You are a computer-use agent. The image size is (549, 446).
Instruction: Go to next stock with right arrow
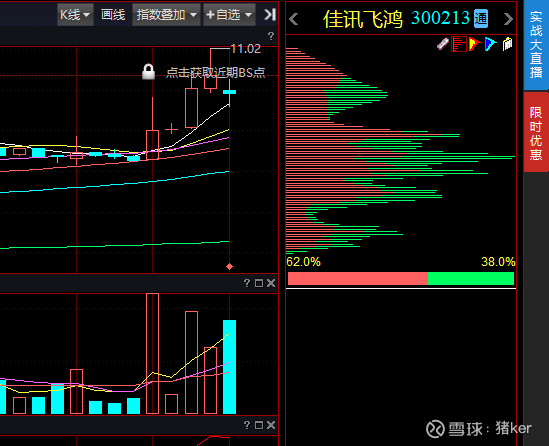pos(508,19)
